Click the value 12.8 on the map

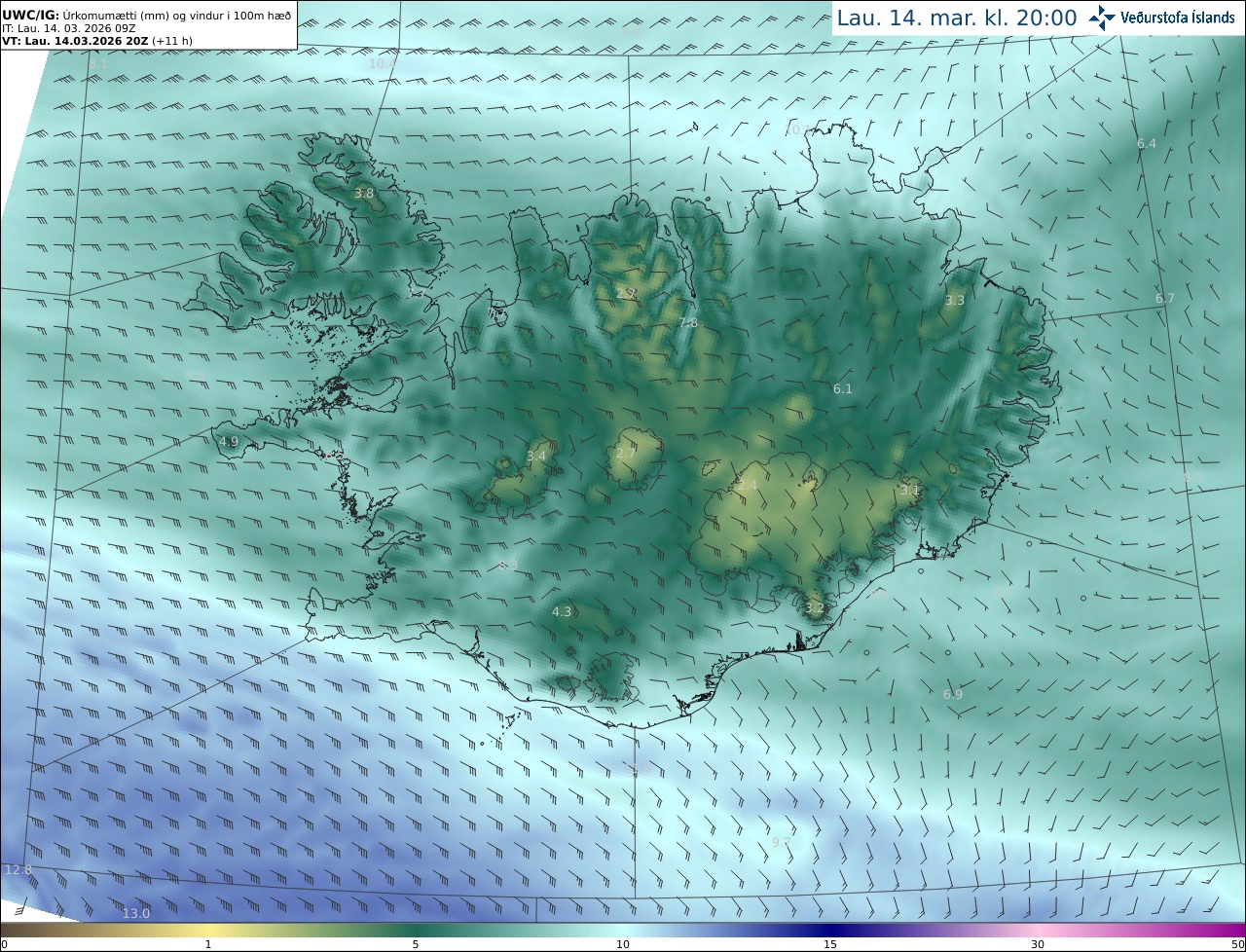[x=18, y=870]
